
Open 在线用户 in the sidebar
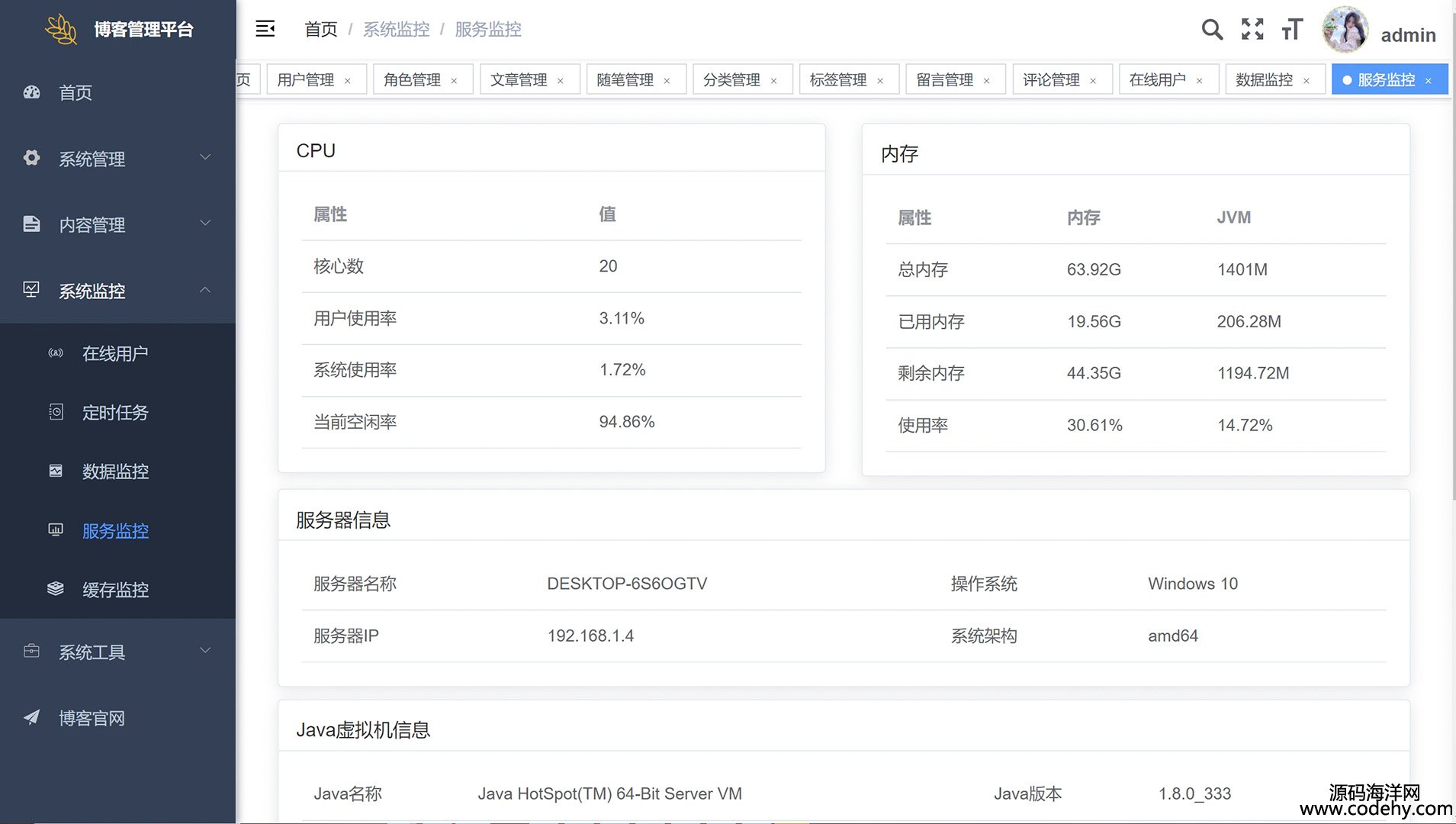click(x=115, y=353)
